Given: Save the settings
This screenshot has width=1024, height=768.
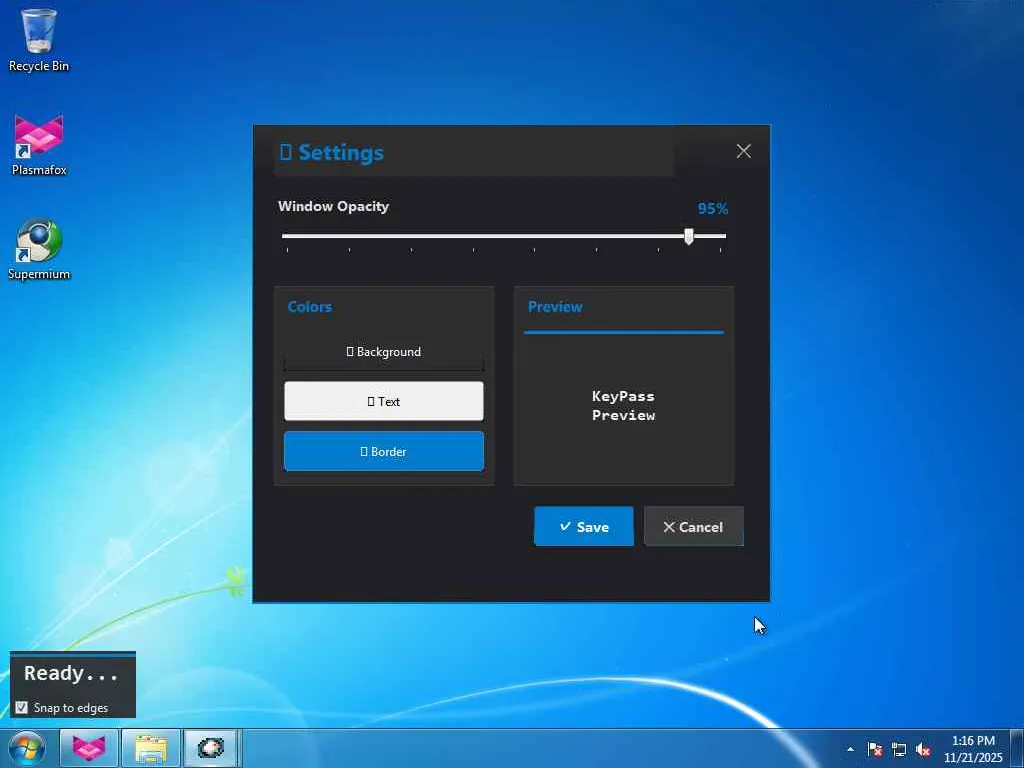Looking at the screenshot, I should [584, 526].
